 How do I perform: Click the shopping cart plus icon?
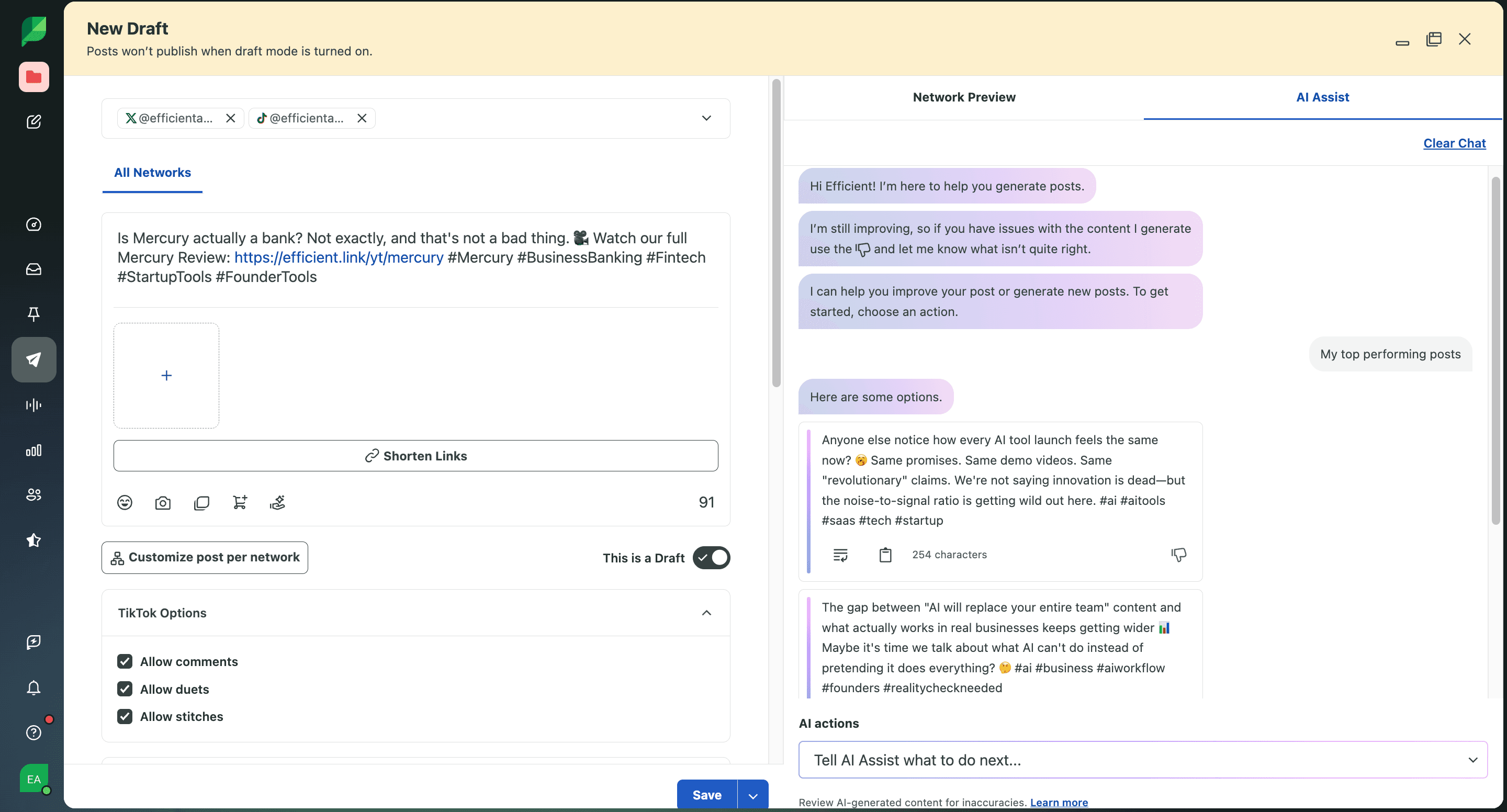click(x=240, y=502)
